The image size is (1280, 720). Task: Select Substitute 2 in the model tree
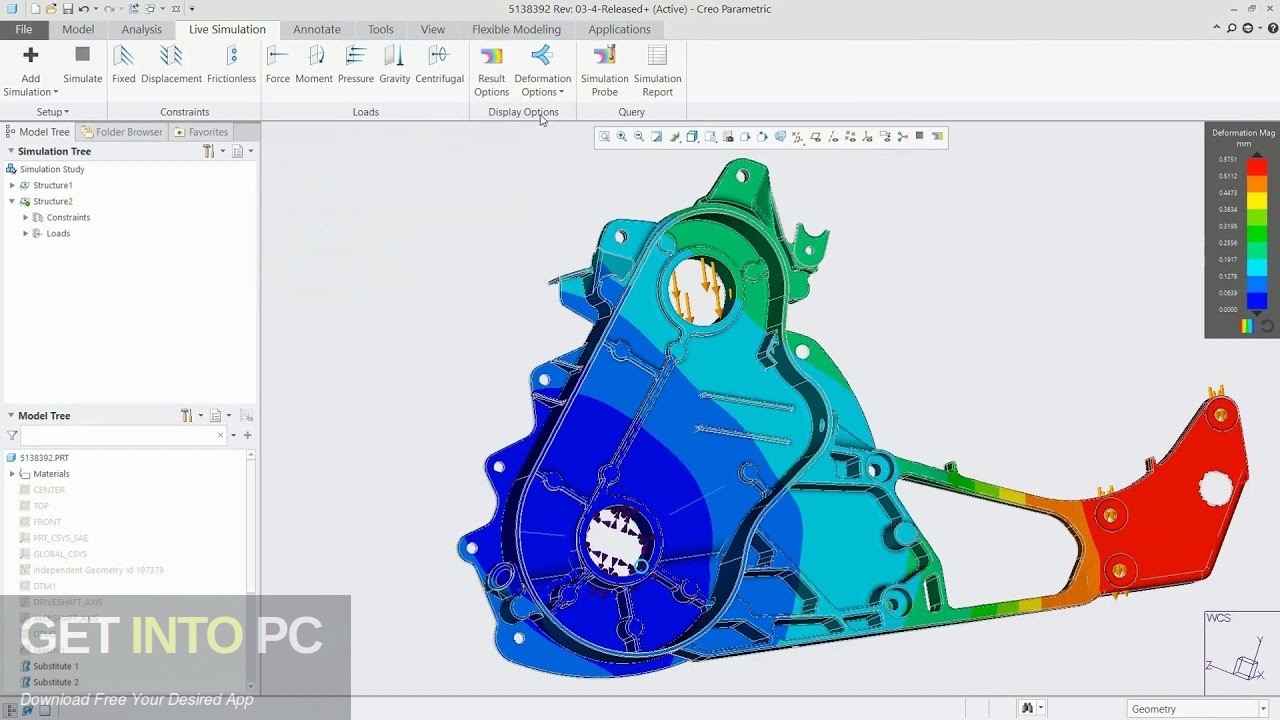click(56, 682)
